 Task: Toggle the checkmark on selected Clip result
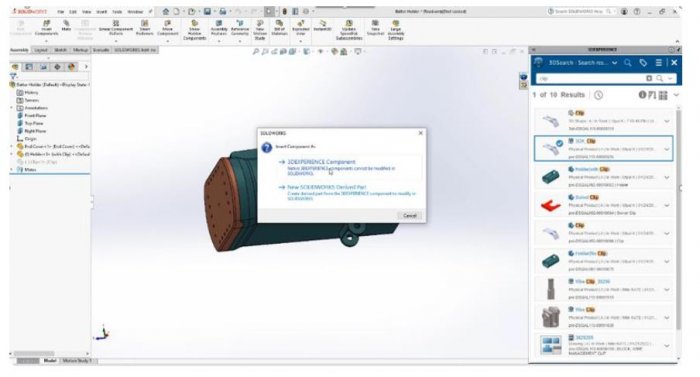[x=559, y=143]
